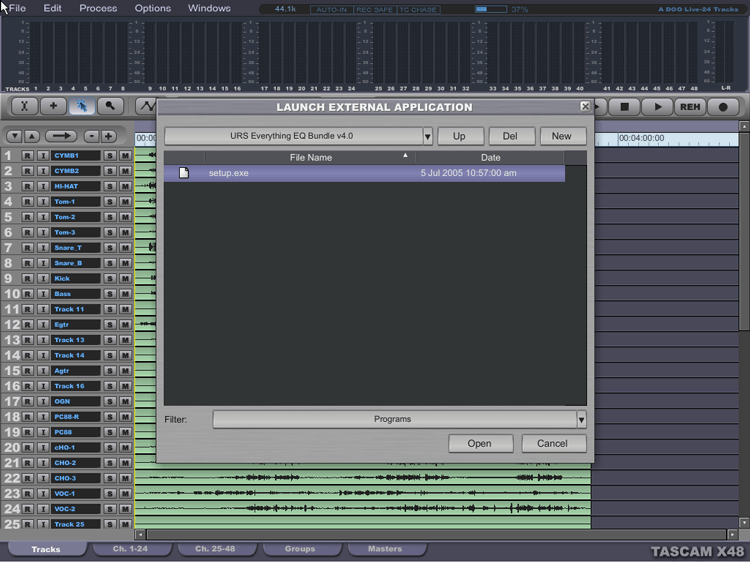Image resolution: width=750 pixels, height=562 pixels.
Task: Mute the Bass track
Action: pos(125,294)
